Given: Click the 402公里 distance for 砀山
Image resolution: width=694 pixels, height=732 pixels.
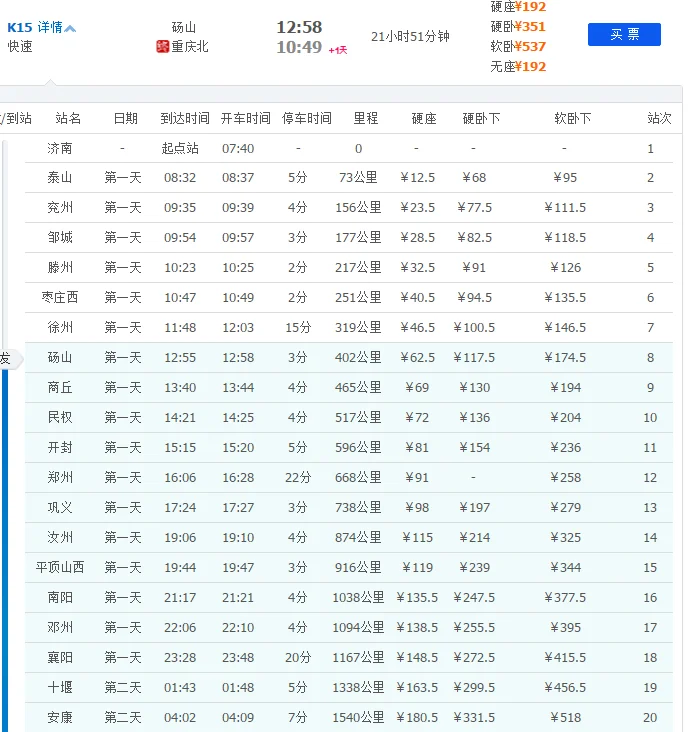Looking at the screenshot, I should click(x=358, y=358).
